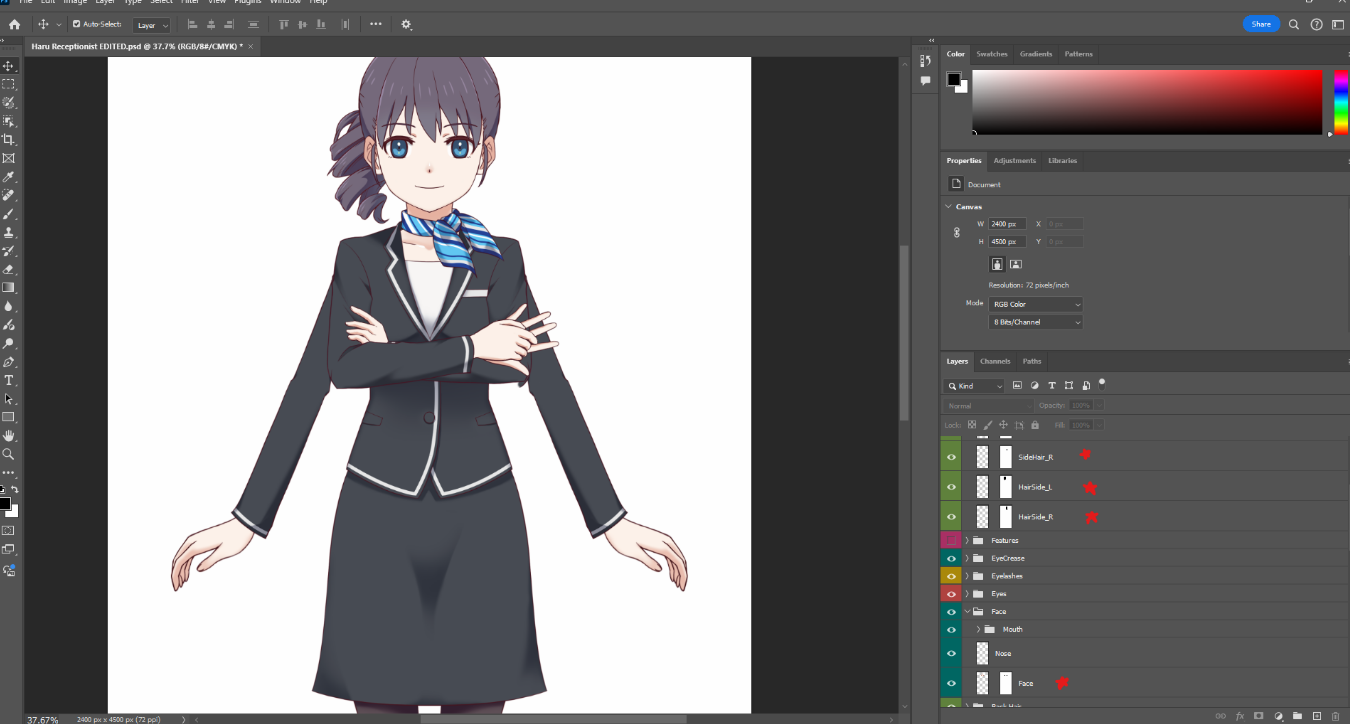This screenshot has height=724, width=1350.
Task: Switch to the Swatches tab
Action: [992, 54]
